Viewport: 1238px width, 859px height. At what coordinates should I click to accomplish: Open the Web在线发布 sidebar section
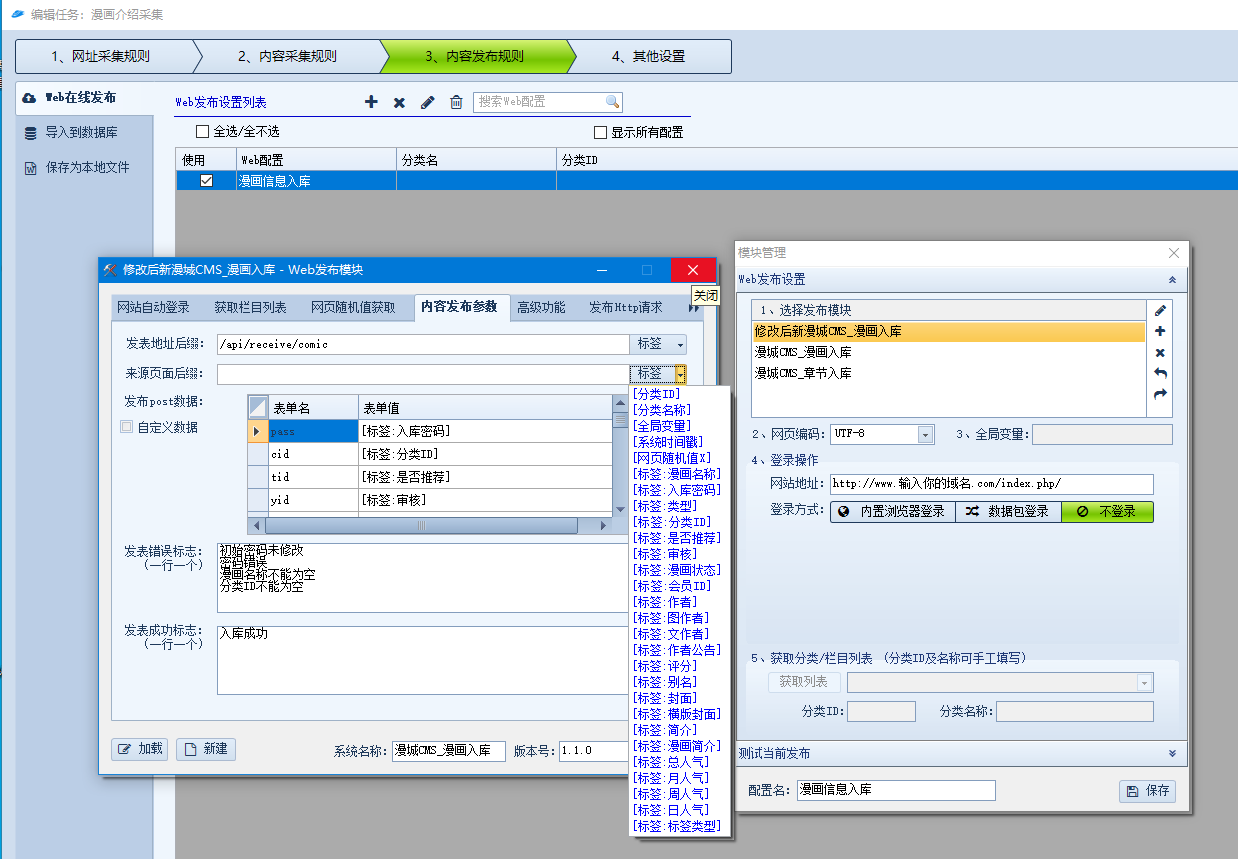[x=84, y=98]
